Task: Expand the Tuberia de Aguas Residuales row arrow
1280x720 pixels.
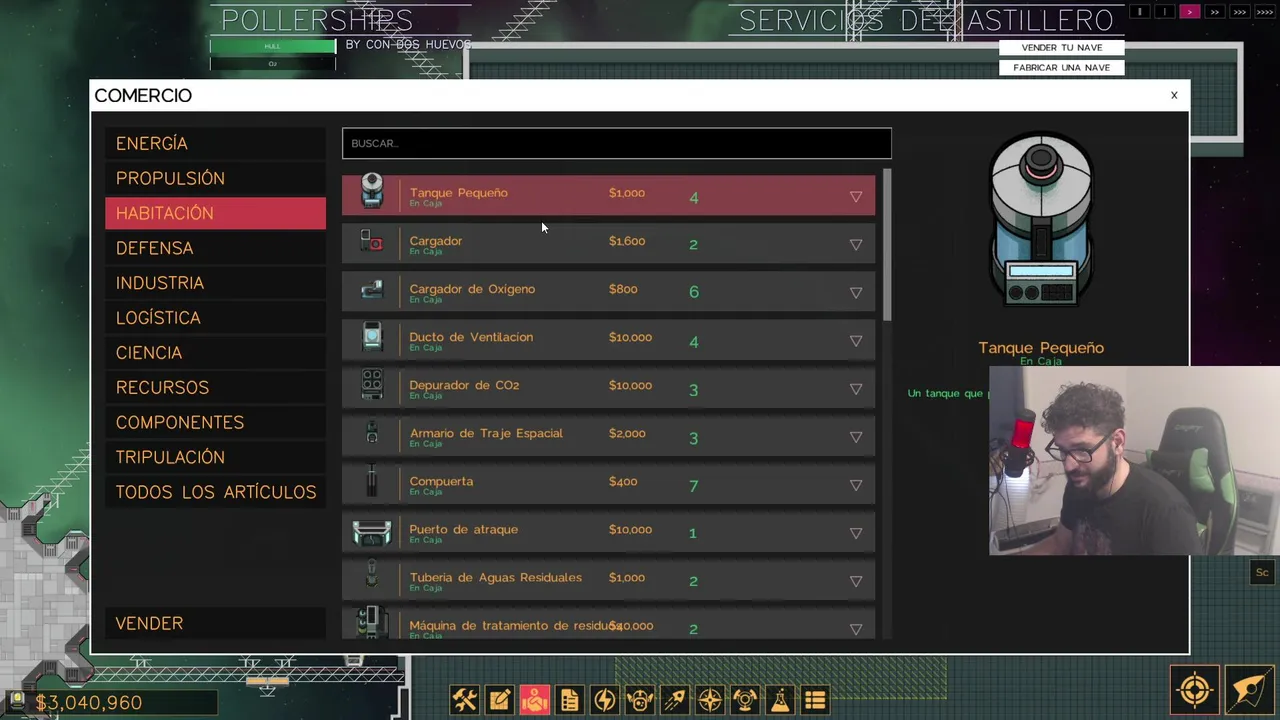Action: point(856,581)
